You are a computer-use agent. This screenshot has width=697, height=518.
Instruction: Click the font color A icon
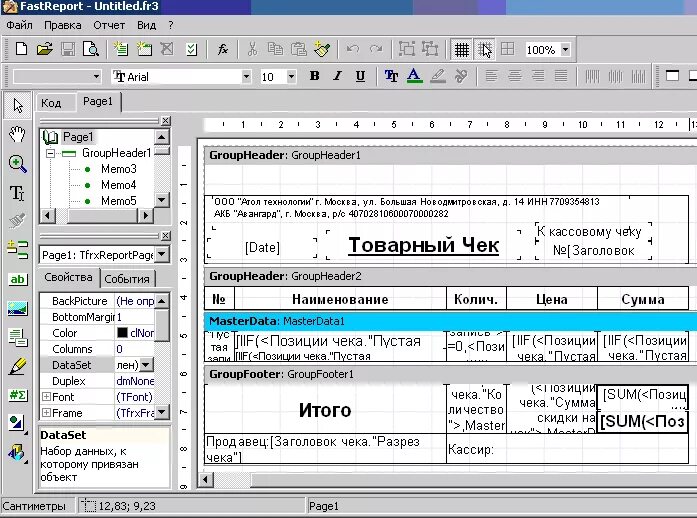pos(414,76)
